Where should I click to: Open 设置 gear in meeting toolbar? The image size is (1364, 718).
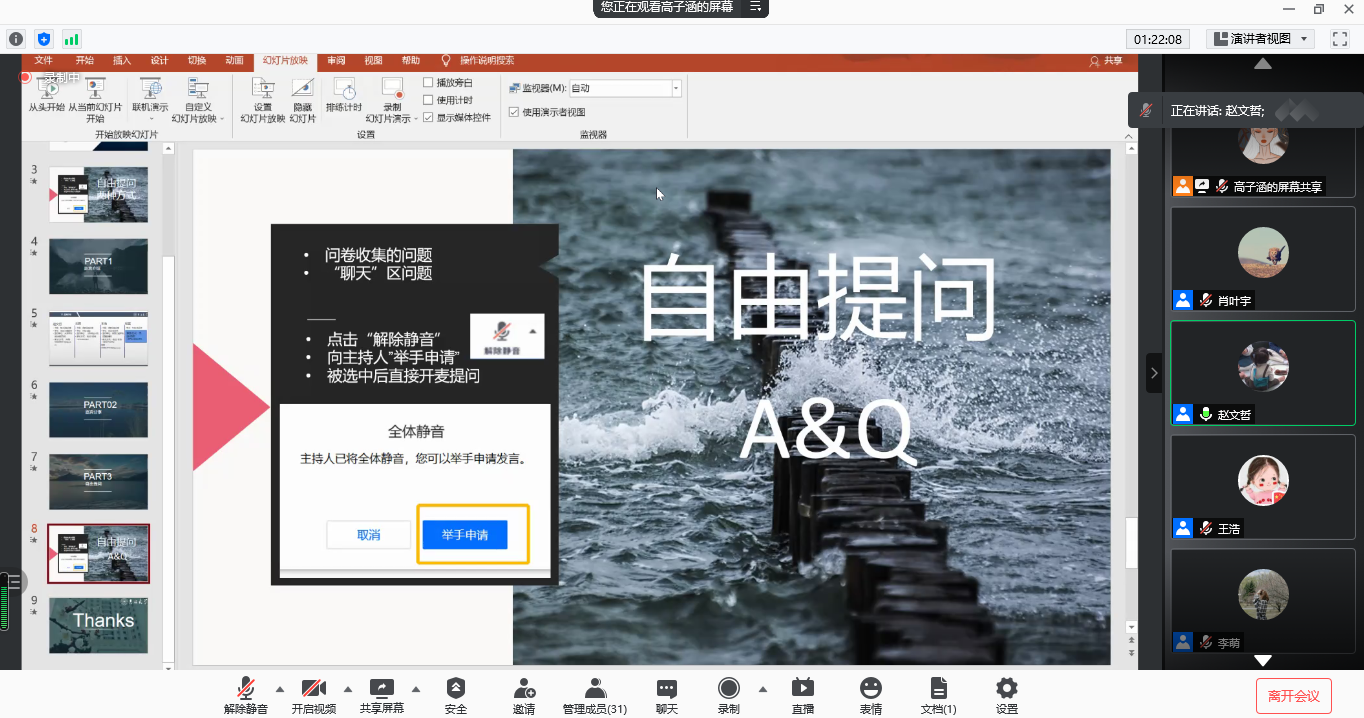1007,689
